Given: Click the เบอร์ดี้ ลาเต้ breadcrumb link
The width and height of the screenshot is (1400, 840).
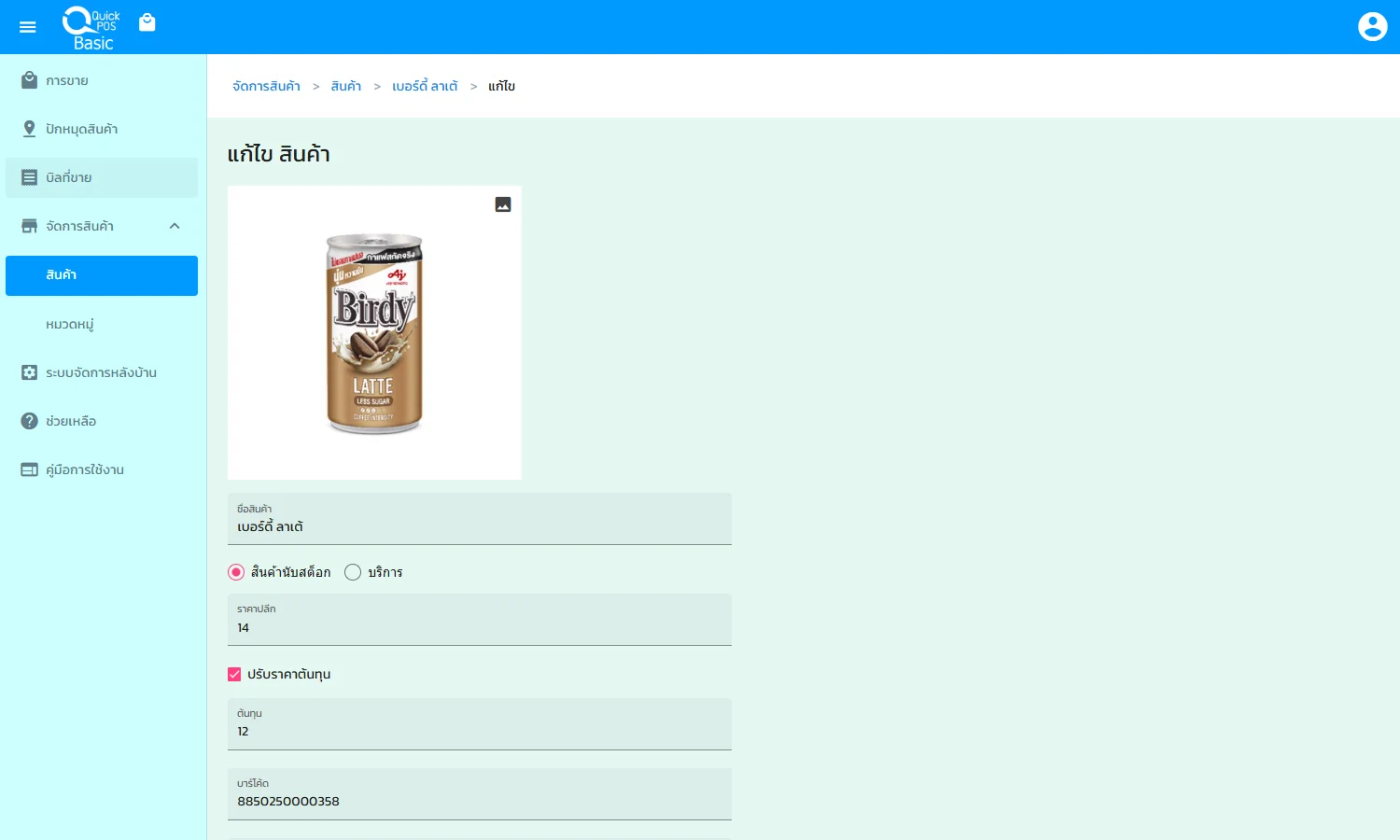Looking at the screenshot, I should point(425,86).
